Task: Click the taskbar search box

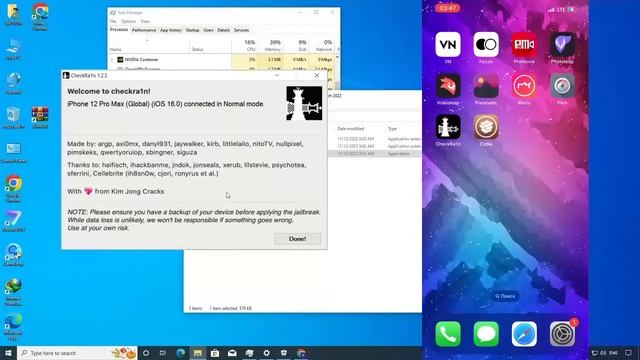Action: (x=78, y=353)
